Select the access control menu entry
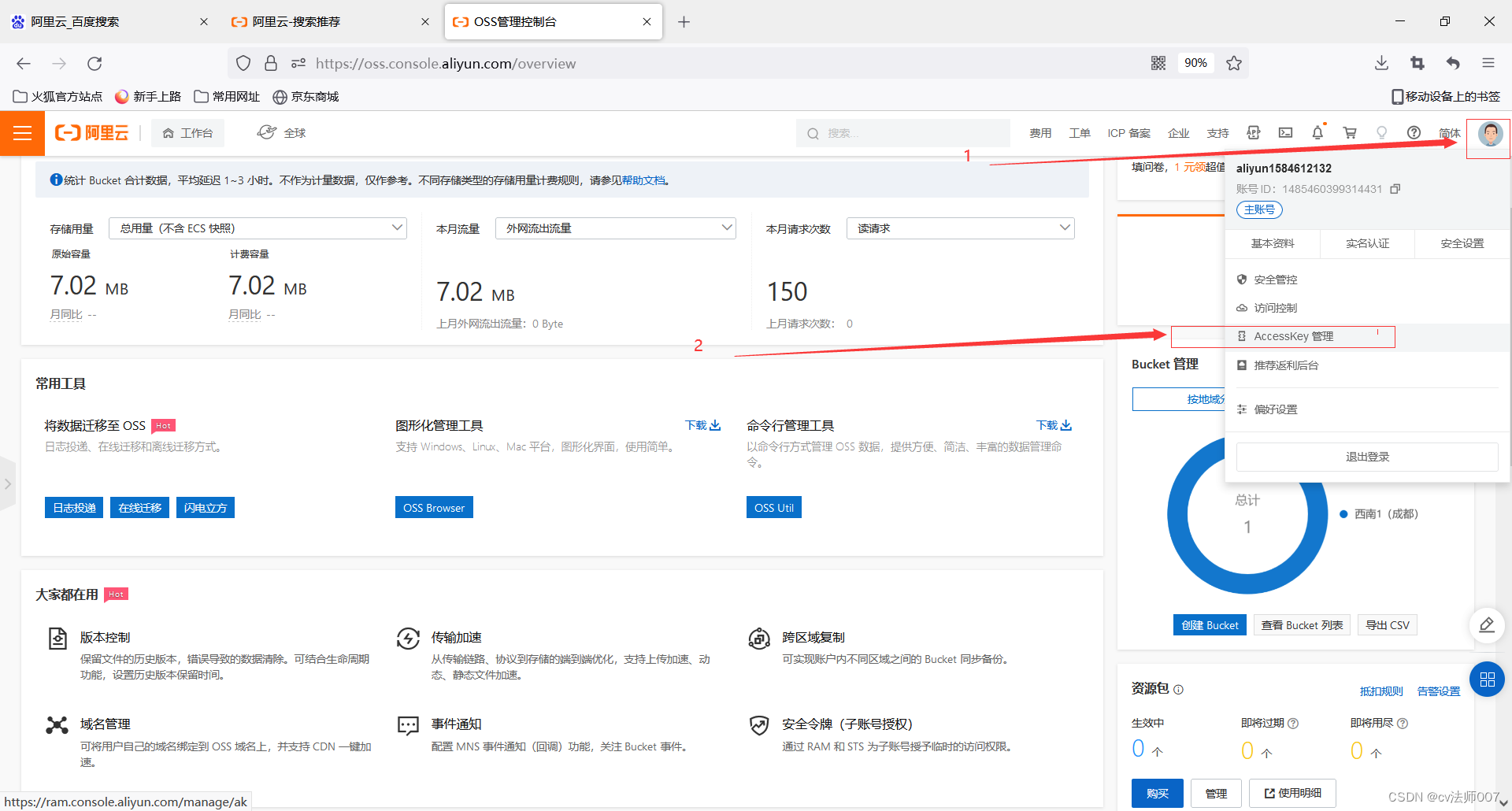The height and width of the screenshot is (811, 1512). pyautogui.click(x=1367, y=308)
